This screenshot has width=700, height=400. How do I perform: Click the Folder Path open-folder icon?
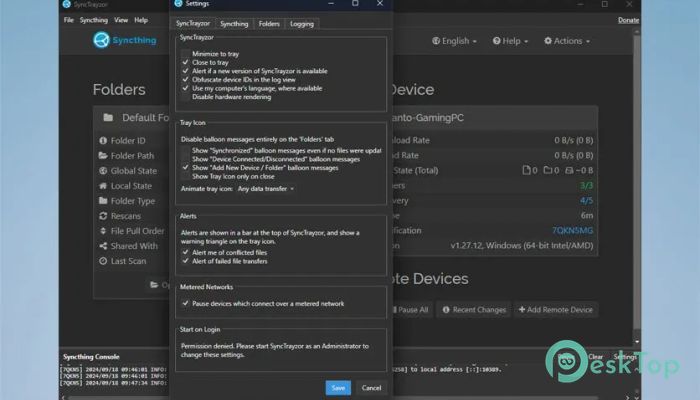pos(103,155)
